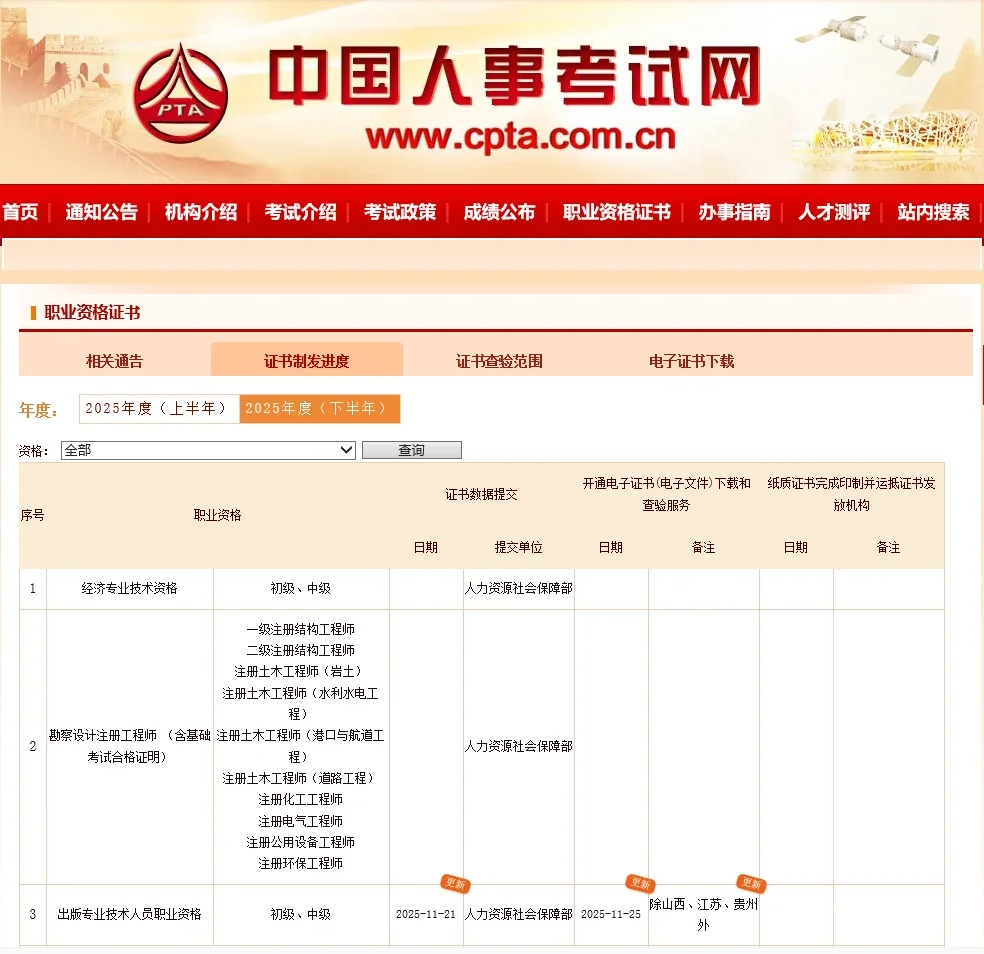
Task: Select the 2025年度（上半年）option
Action: tap(158, 409)
